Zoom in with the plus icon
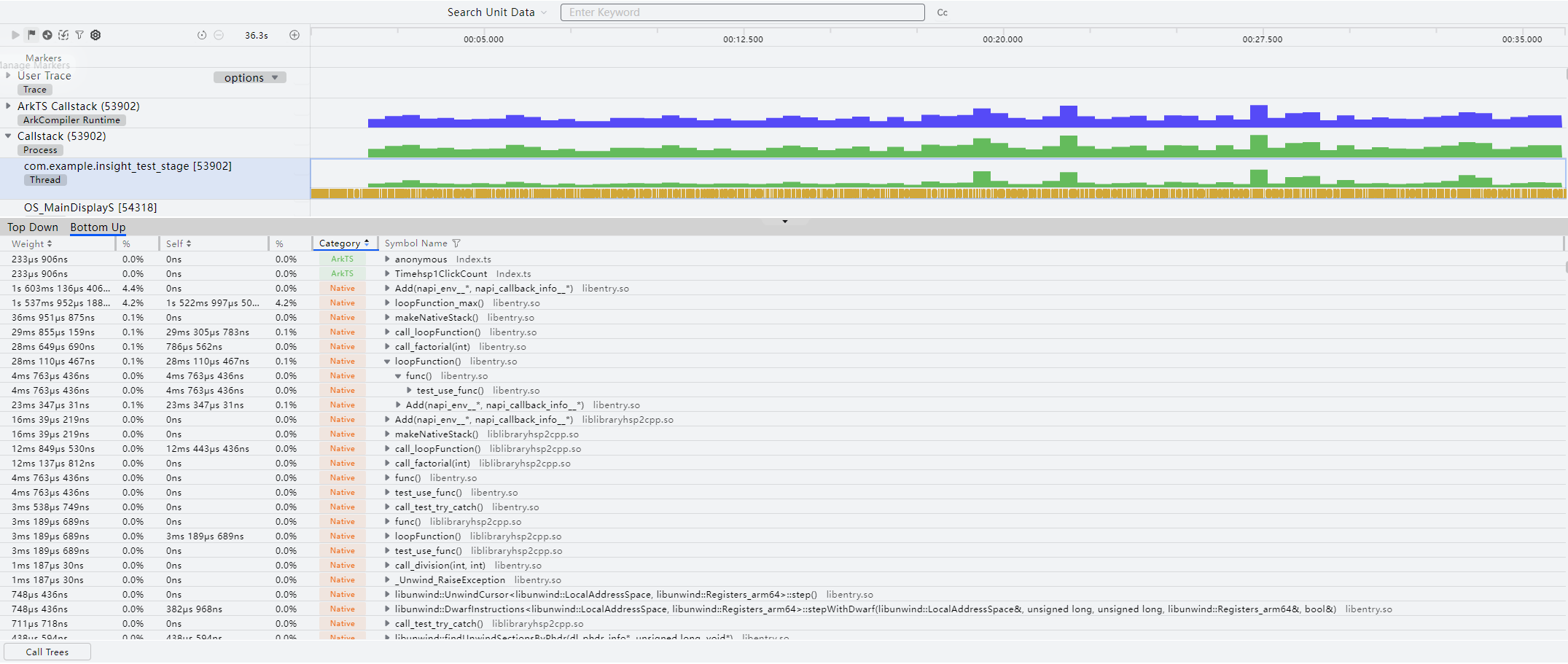This screenshot has width=1568, height=664. click(x=295, y=35)
